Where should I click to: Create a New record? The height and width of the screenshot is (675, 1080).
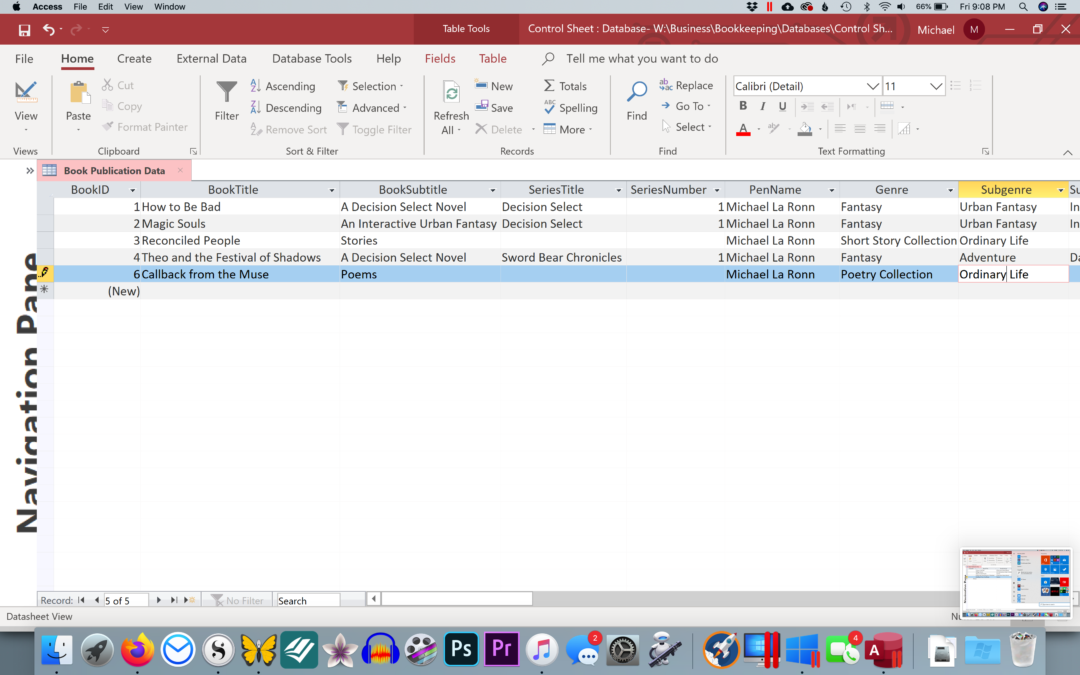(493, 86)
